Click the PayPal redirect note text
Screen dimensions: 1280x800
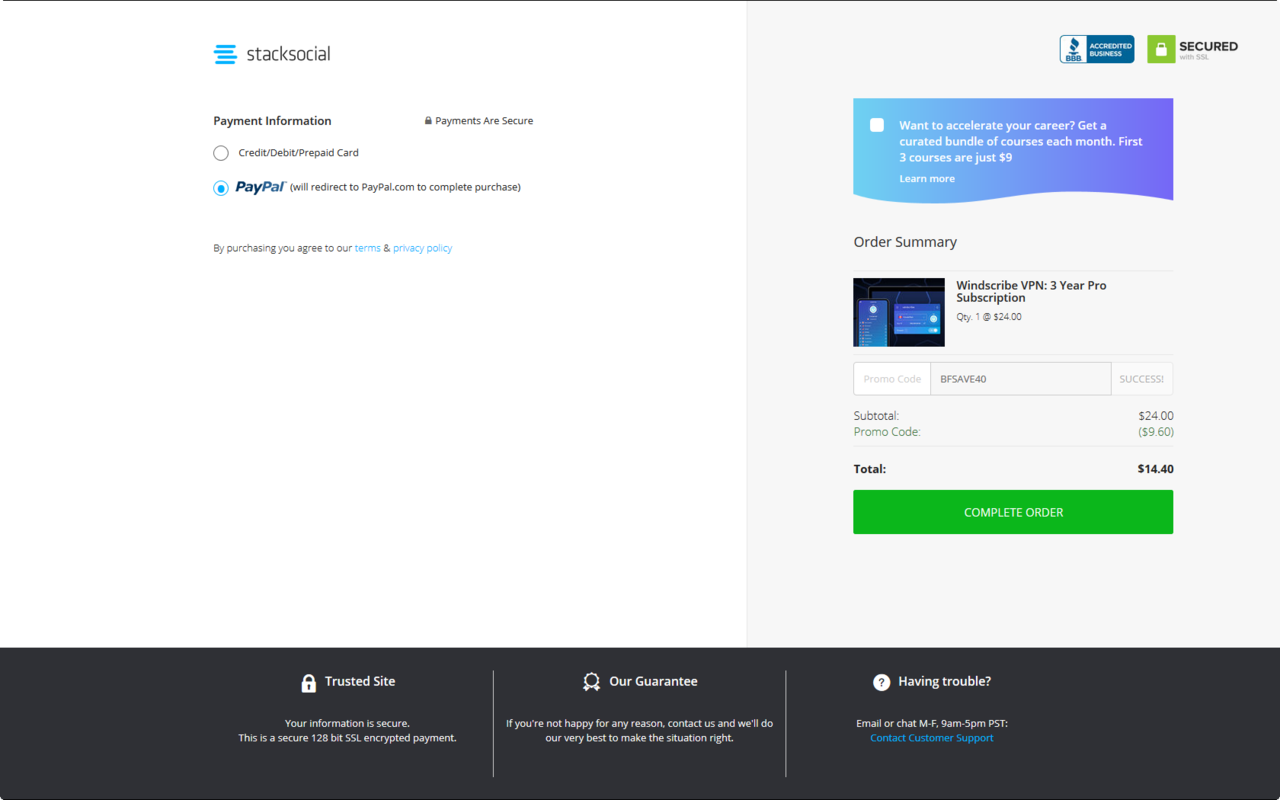405,187
